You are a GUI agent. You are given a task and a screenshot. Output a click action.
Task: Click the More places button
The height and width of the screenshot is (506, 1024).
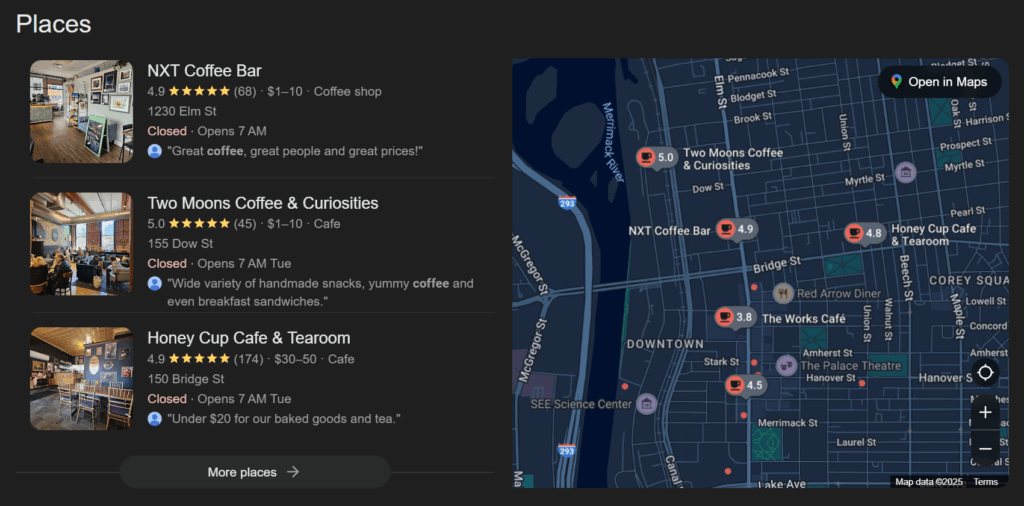255,472
